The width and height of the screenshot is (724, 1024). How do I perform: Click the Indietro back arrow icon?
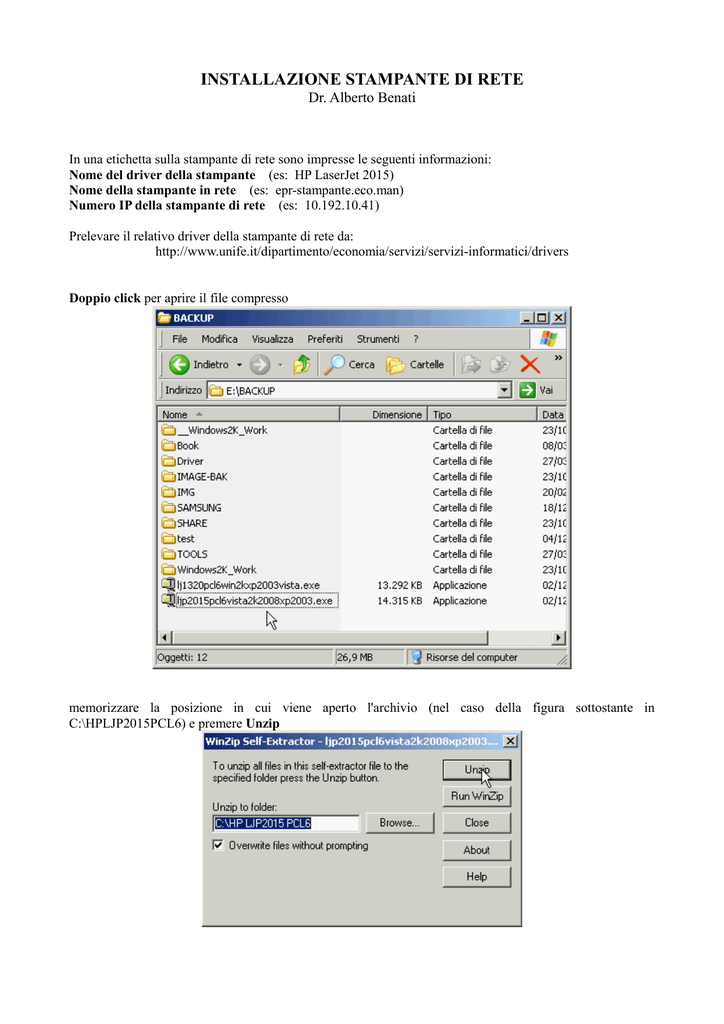(180, 365)
